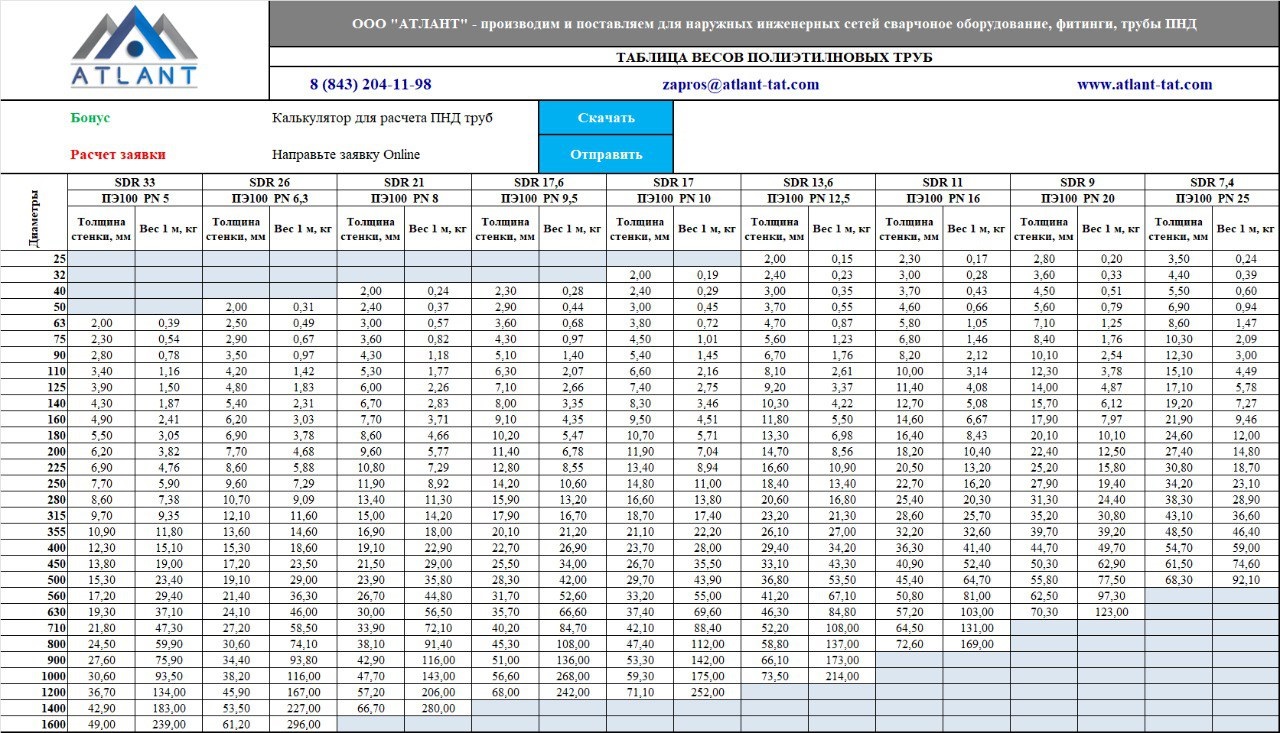Select the SDR 7,4 column header

click(1212, 182)
